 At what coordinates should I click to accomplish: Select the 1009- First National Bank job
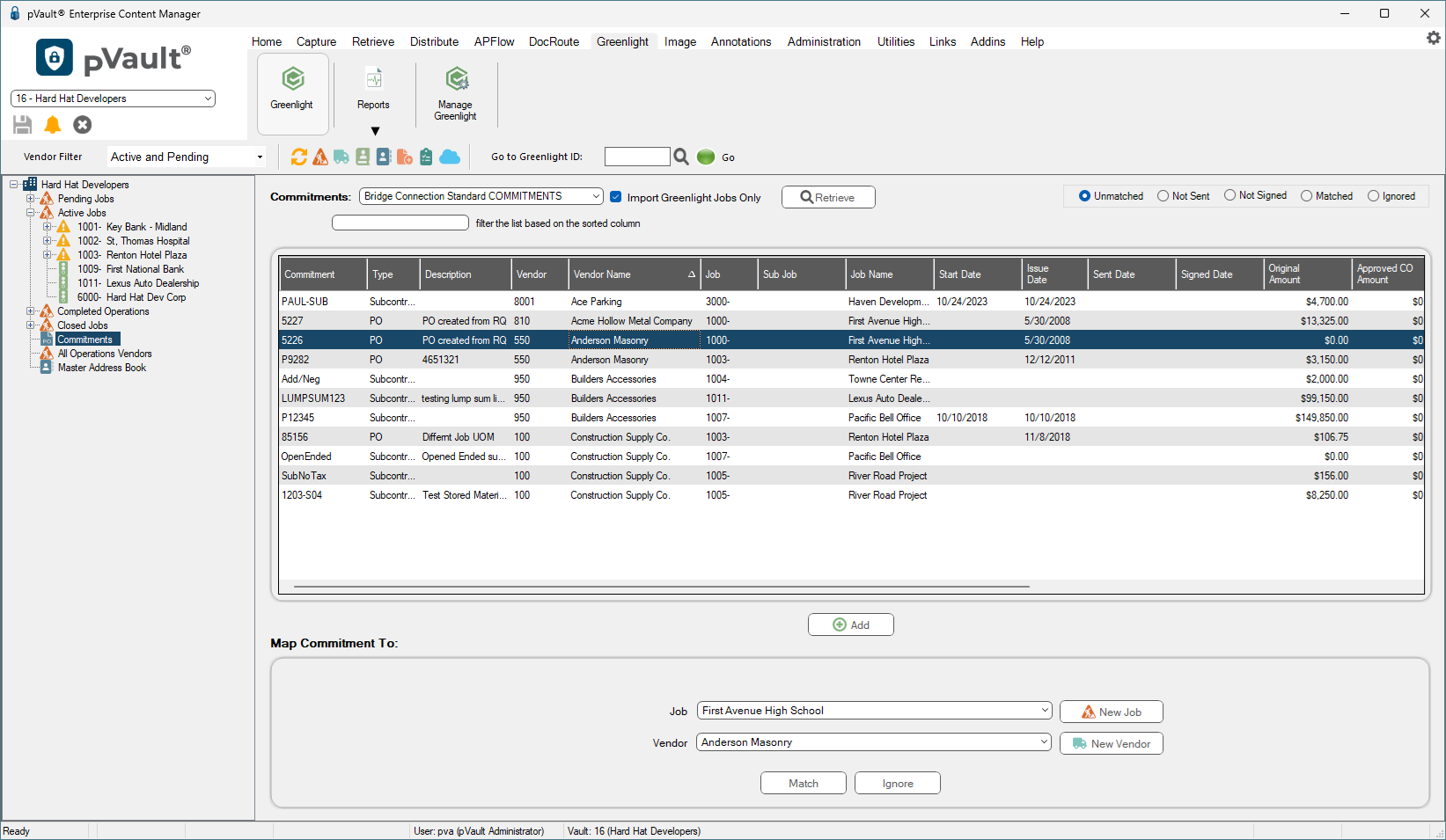(130, 269)
